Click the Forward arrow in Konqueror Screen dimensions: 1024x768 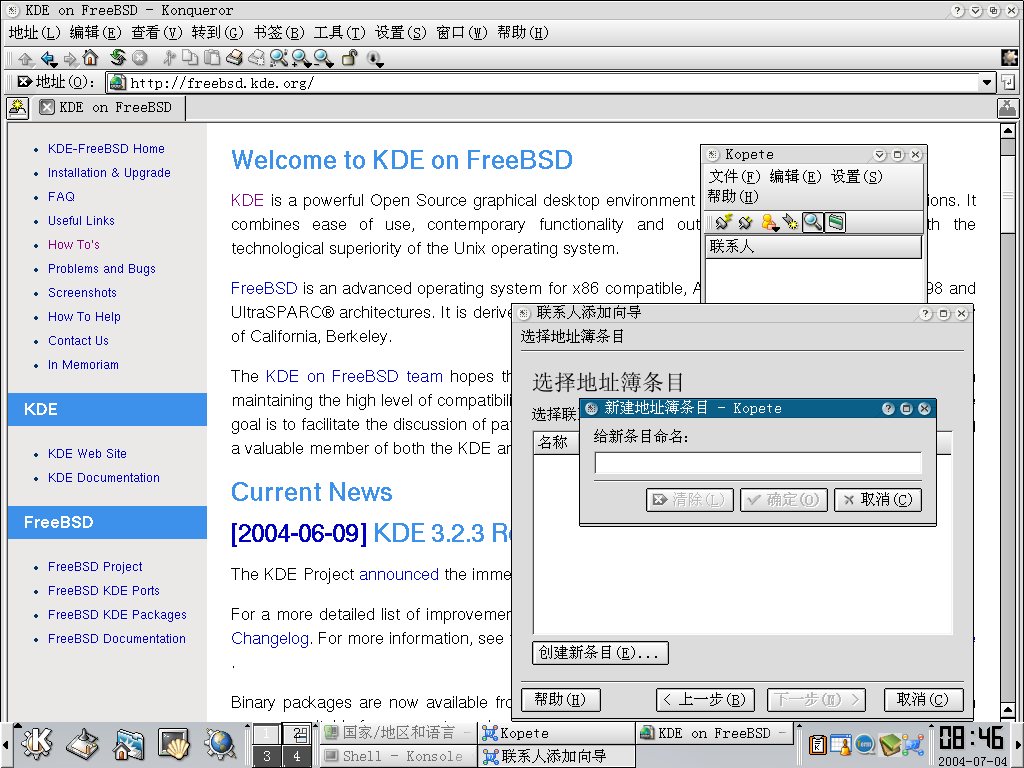[x=70, y=58]
